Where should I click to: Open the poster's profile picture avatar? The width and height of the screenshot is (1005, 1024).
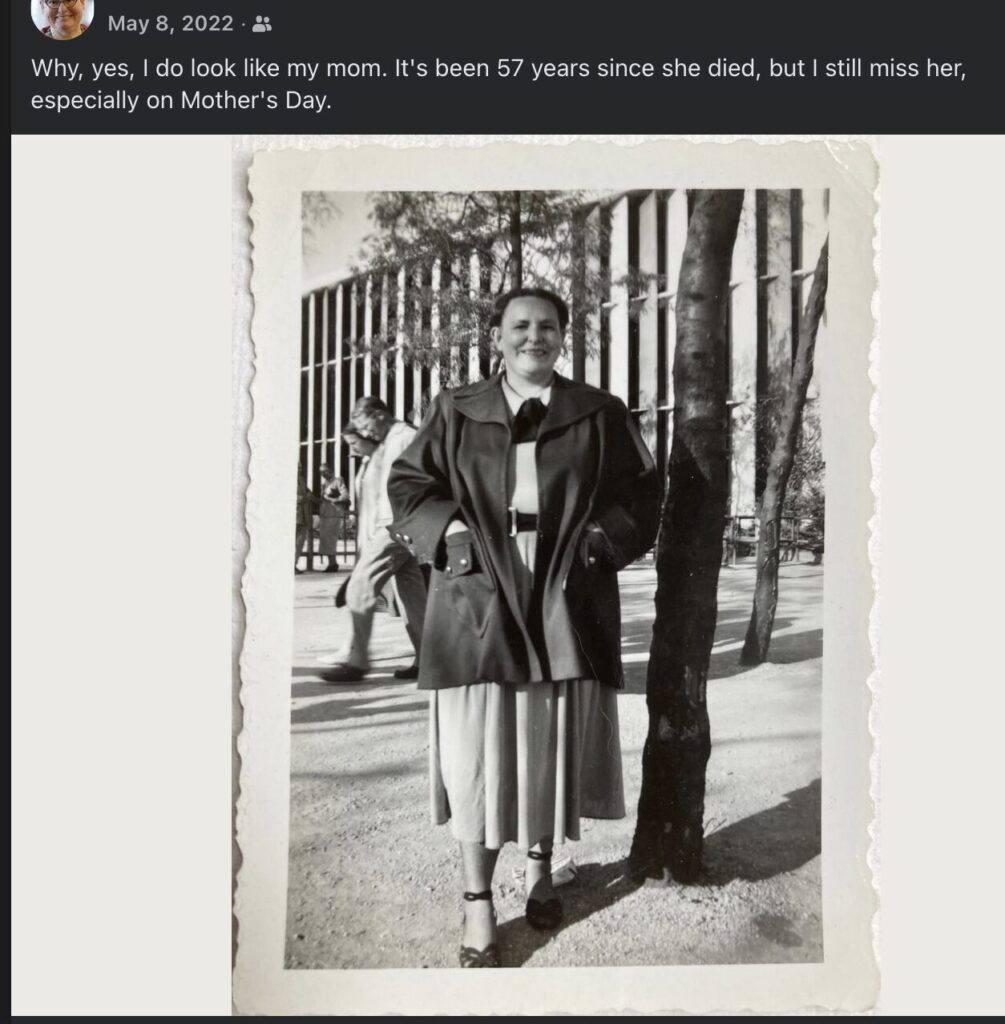62,16
